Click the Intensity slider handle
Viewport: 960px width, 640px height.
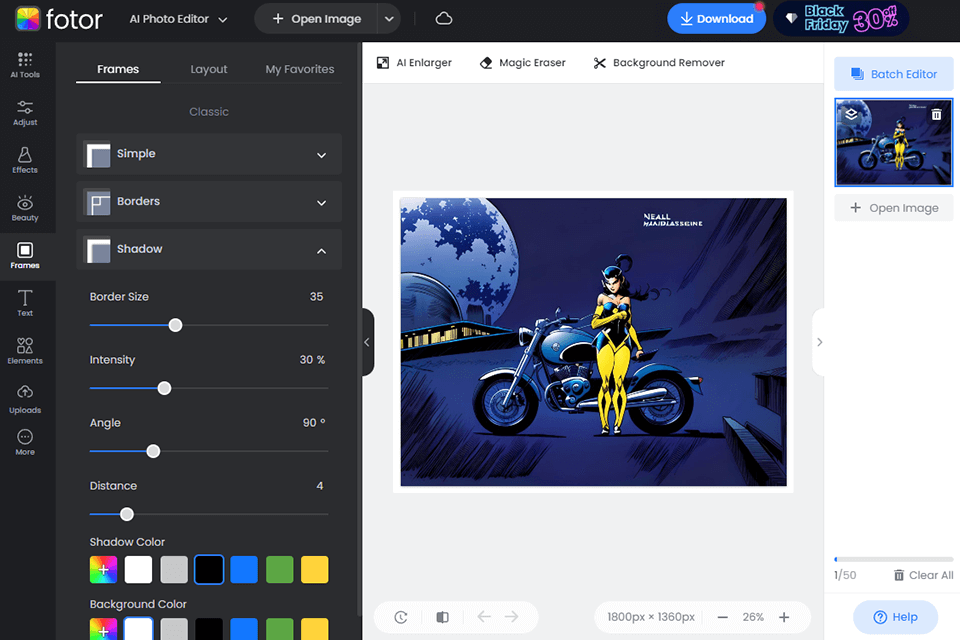(164, 388)
